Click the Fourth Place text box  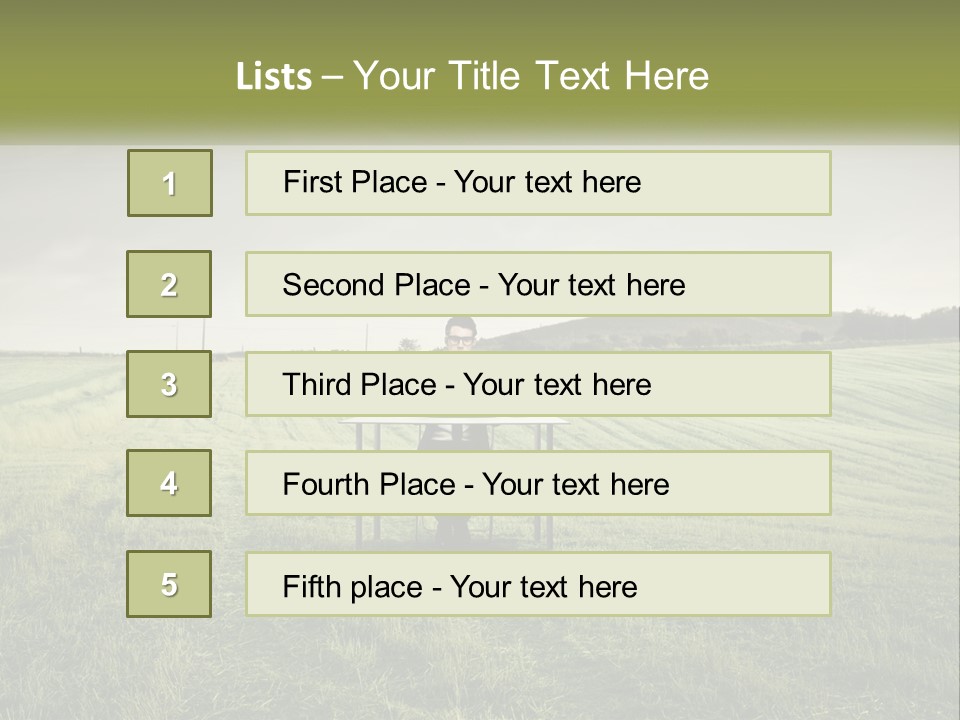click(x=538, y=483)
